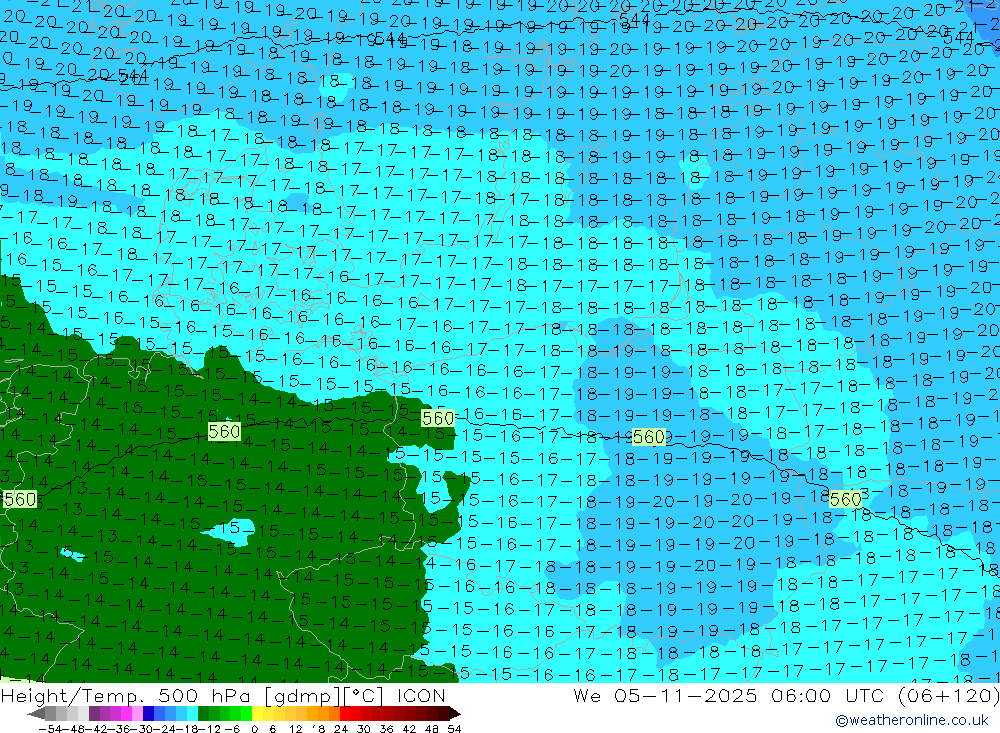Open the weatheronline.co.uk copyright link
This screenshot has height=733, width=1000.
pos(912,720)
